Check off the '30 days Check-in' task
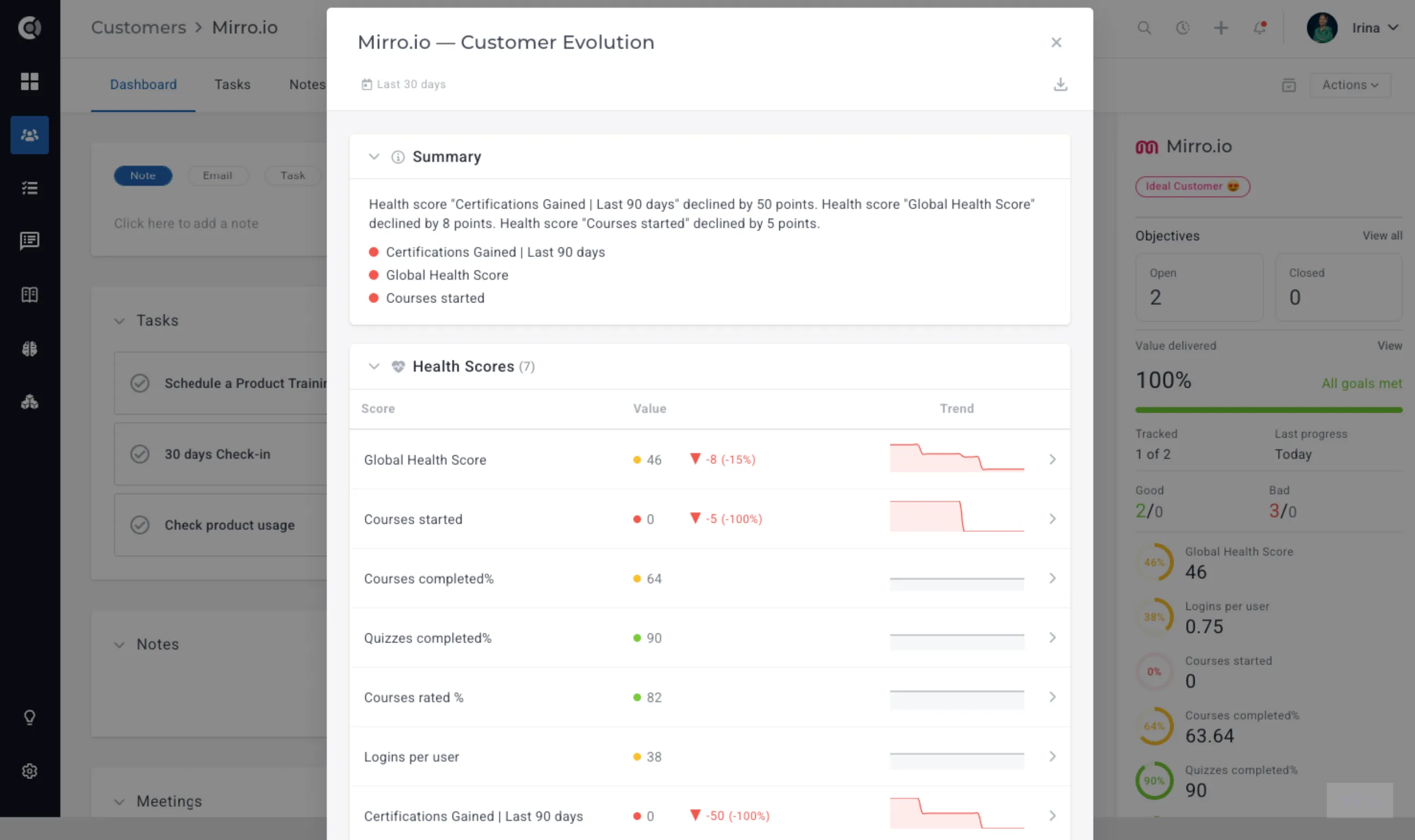The width and height of the screenshot is (1415, 840). tap(140, 454)
